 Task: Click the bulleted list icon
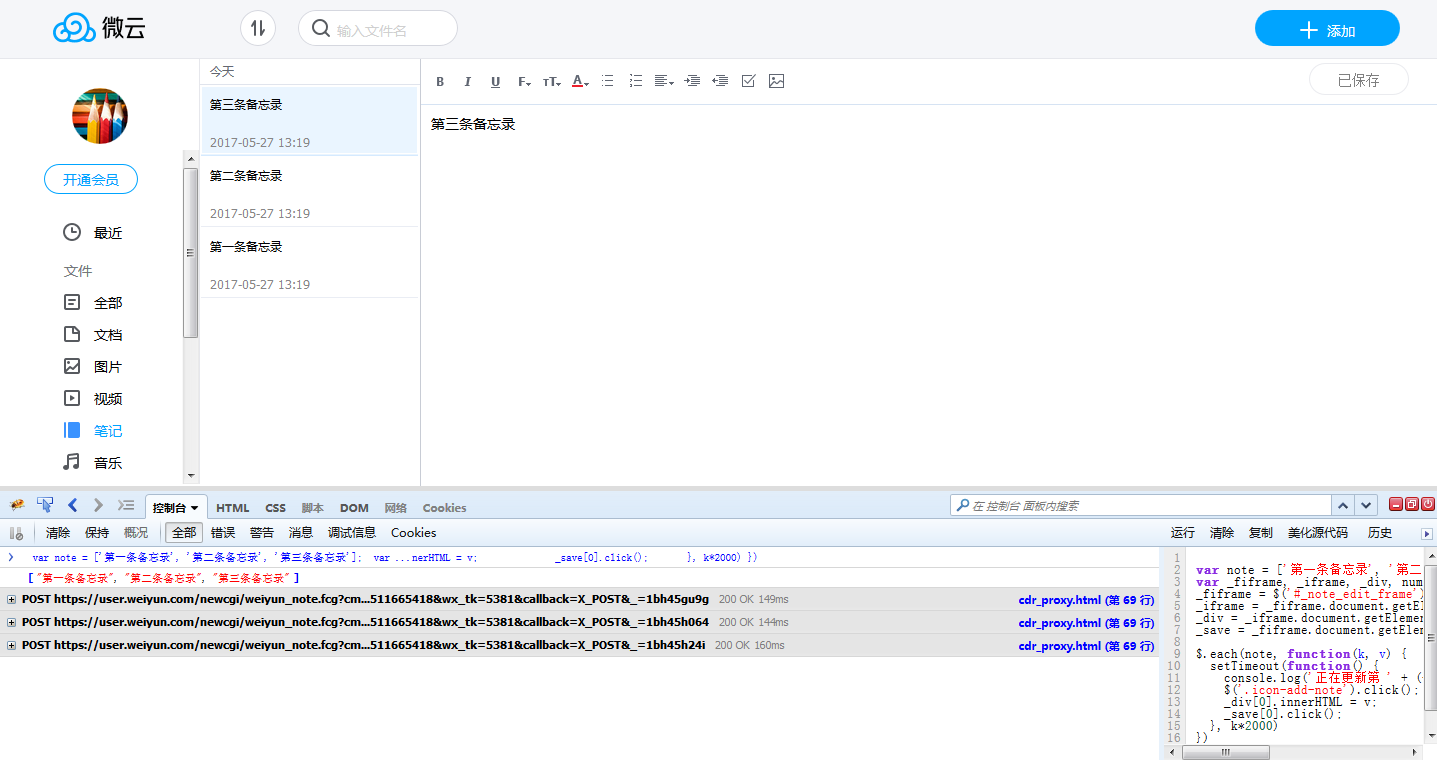(607, 81)
